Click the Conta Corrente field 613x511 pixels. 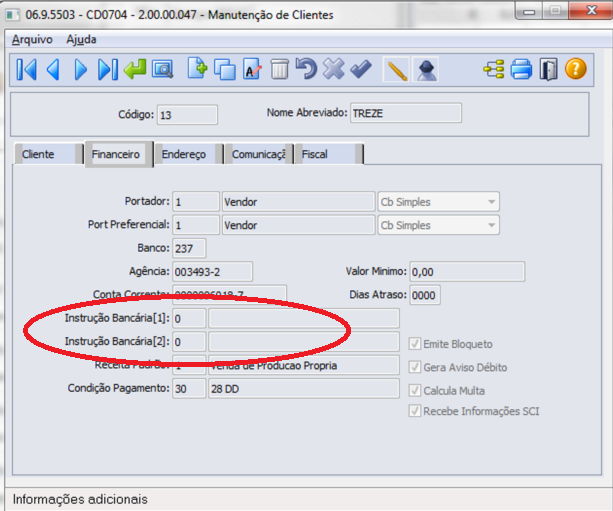pyautogui.click(x=229, y=293)
